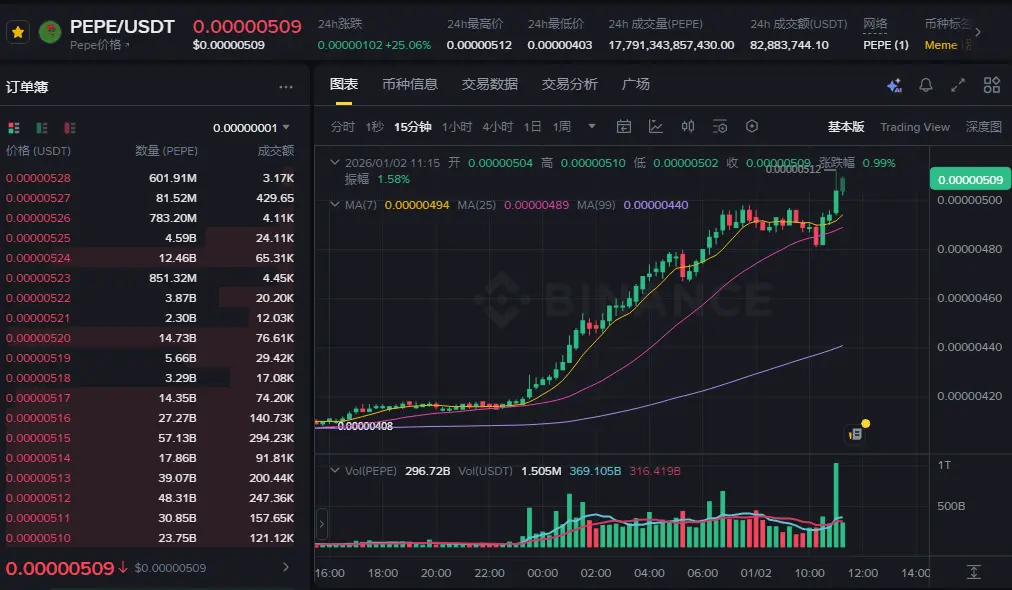Image resolution: width=1012 pixels, height=590 pixels.
Task: Switch to Trading View chart mode
Action: point(915,127)
